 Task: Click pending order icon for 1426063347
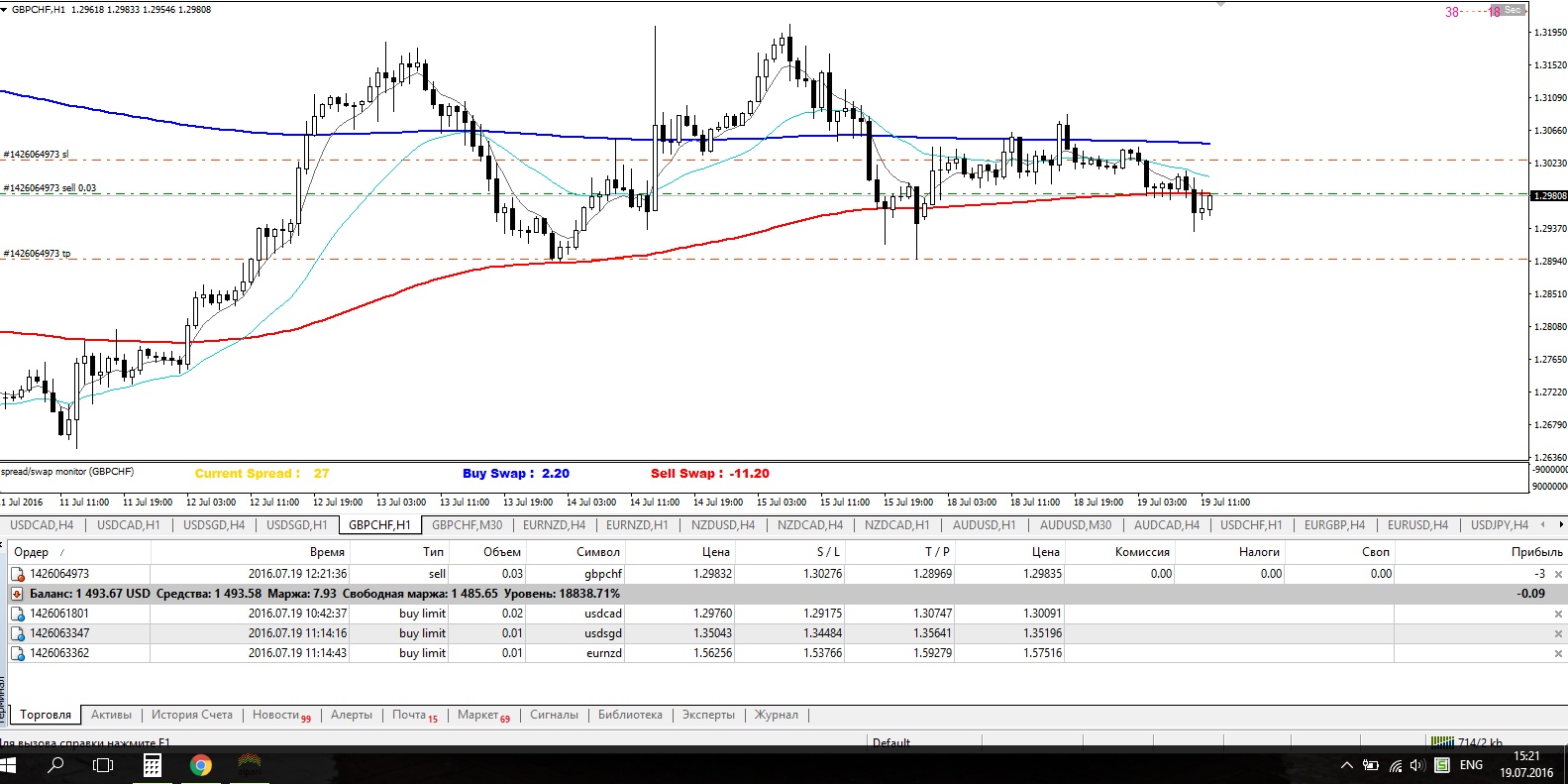point(17,633)
